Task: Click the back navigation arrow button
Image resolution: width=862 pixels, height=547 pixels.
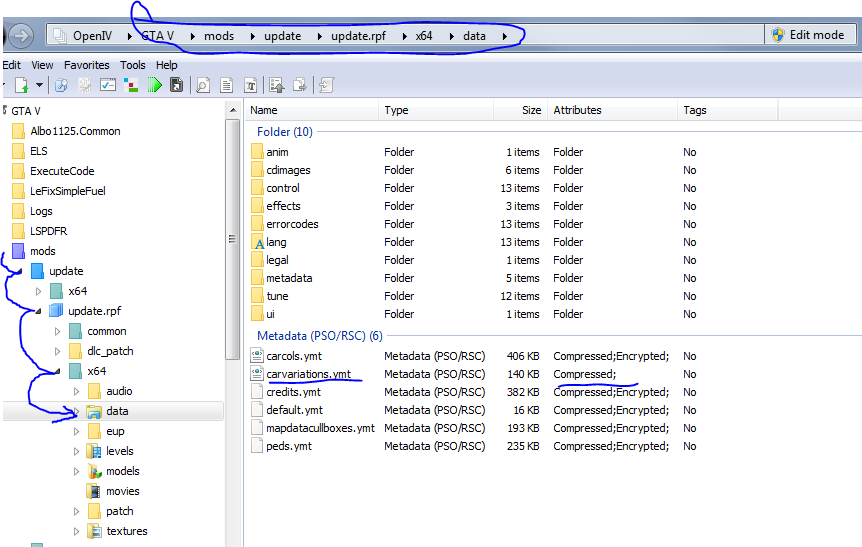Action: pos(21,36)
